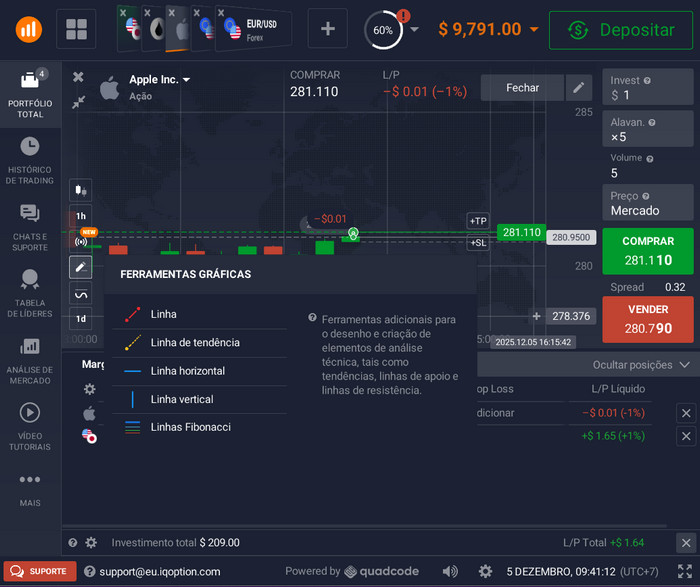This screenshot has width=700, height=587.
Task: Close the Apple chart with X
Action: pyautogui.click(x=78, y=77)
